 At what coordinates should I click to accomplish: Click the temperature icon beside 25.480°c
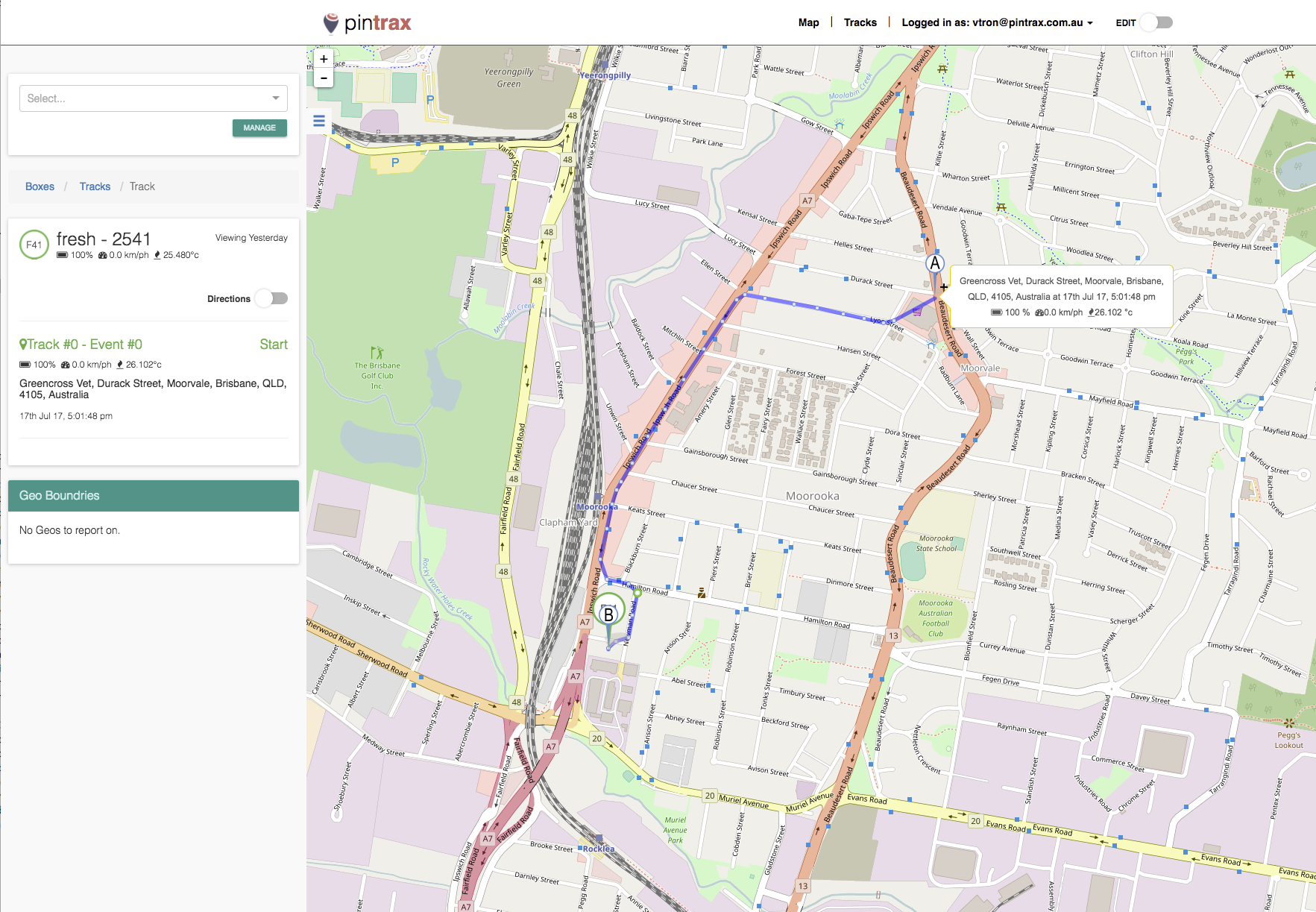coord(157,255)
